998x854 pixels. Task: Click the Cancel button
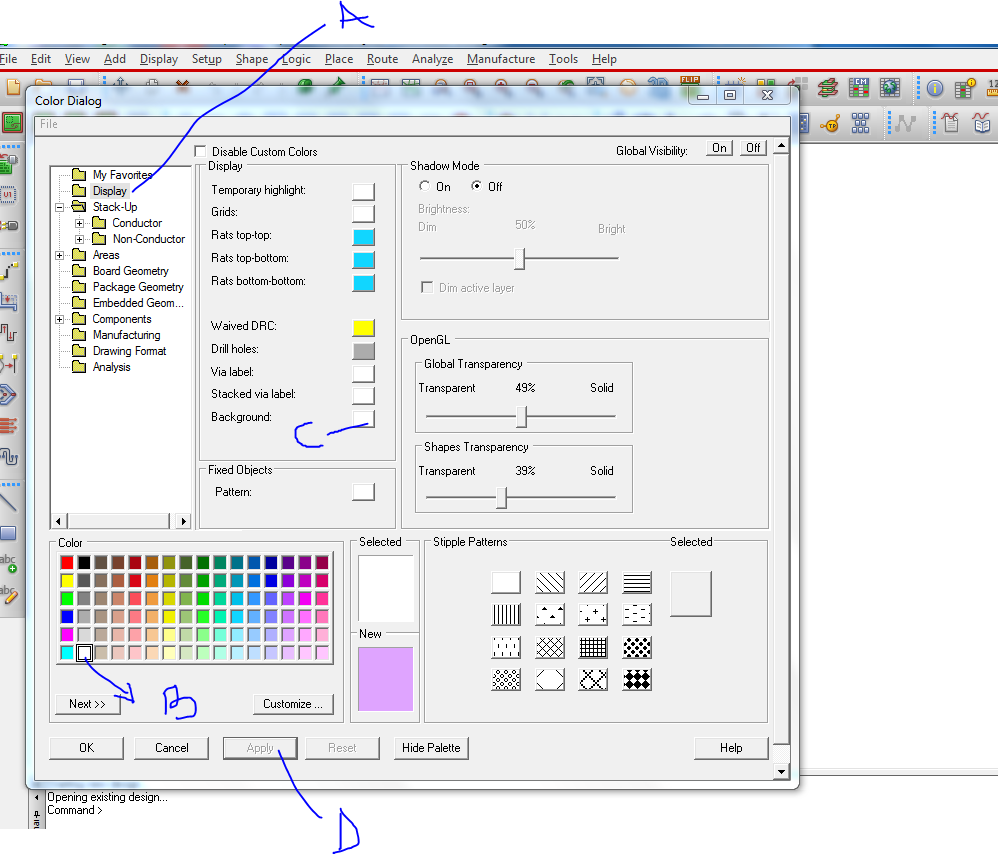pyautogui.click(x=172, y=748)
